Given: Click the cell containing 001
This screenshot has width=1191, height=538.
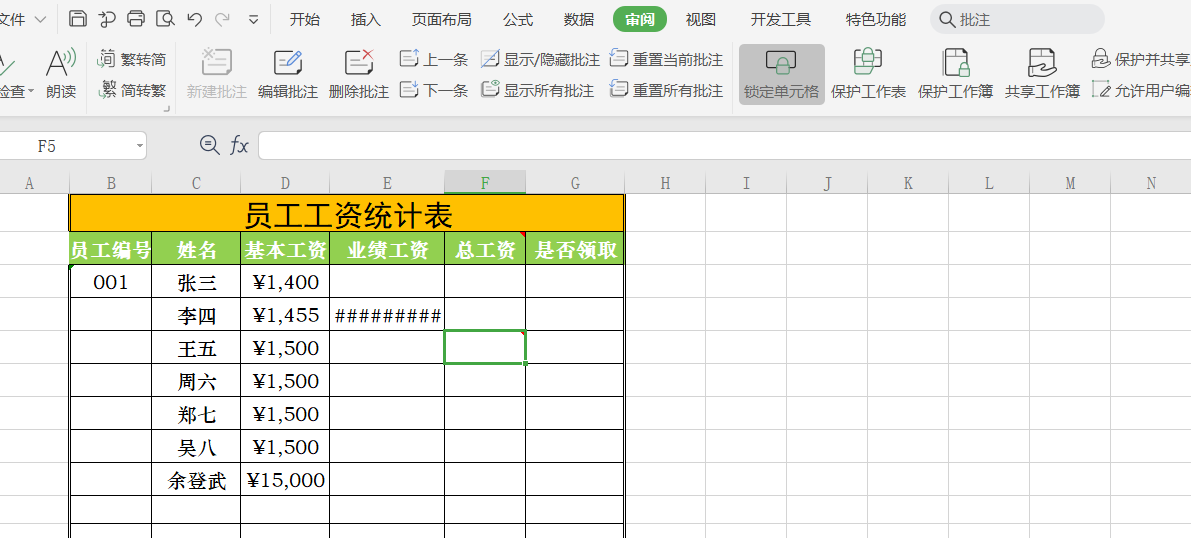Looking at the screenshot, I should point(111,282).
